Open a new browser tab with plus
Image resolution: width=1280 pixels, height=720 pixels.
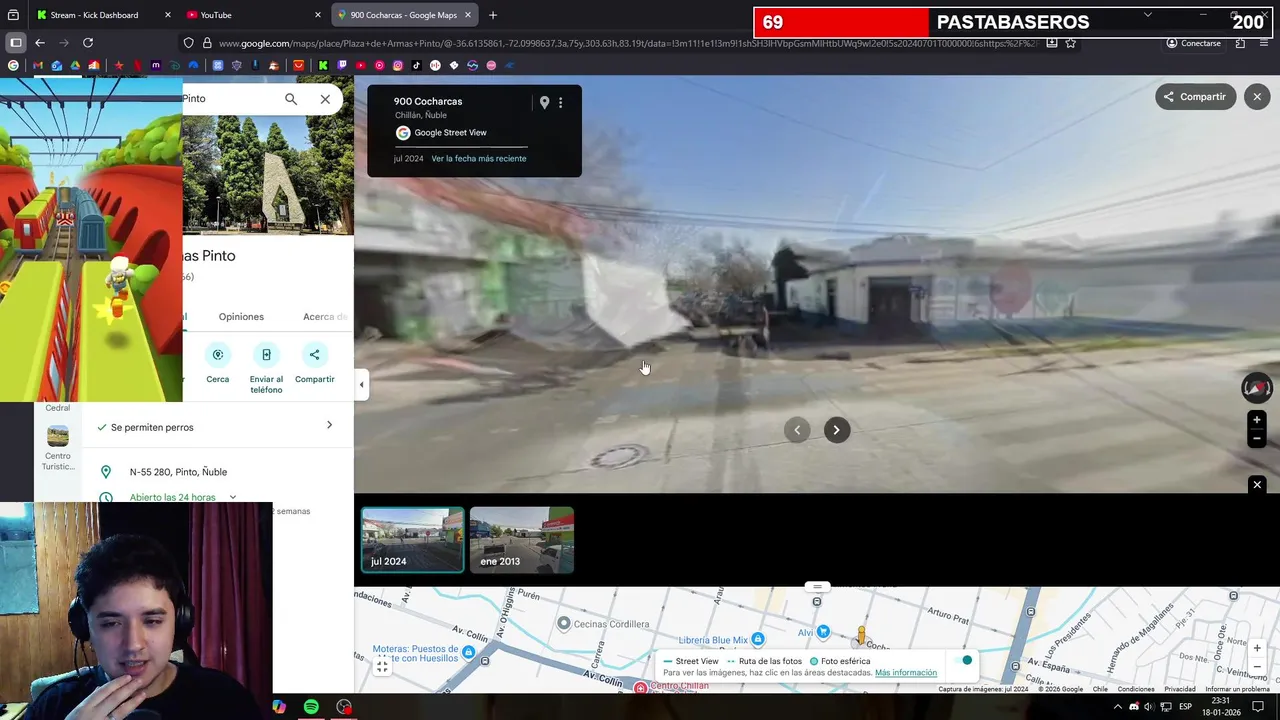[493, 15]
